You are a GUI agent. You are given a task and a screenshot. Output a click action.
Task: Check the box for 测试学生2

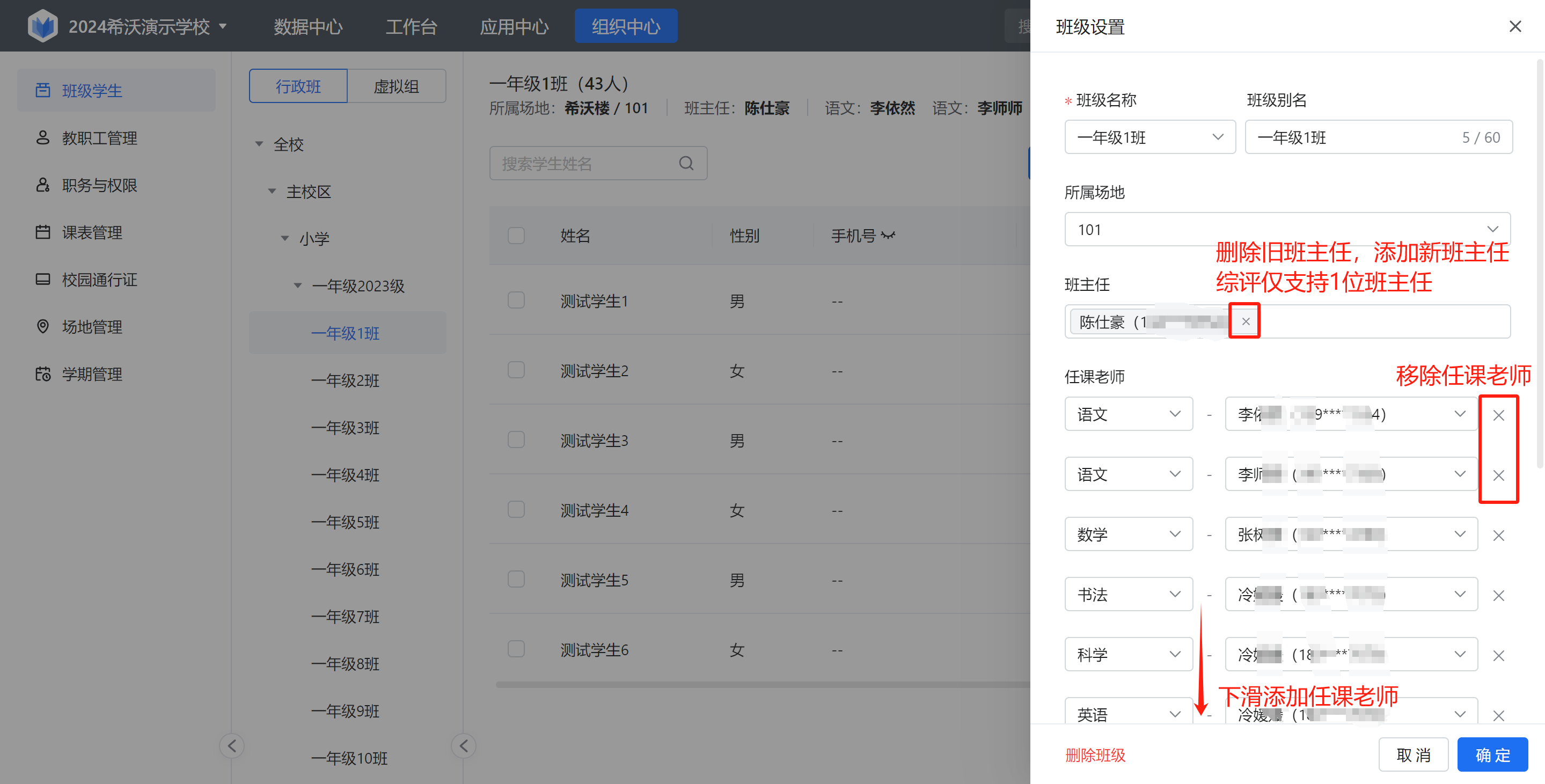tap(516, 370)
